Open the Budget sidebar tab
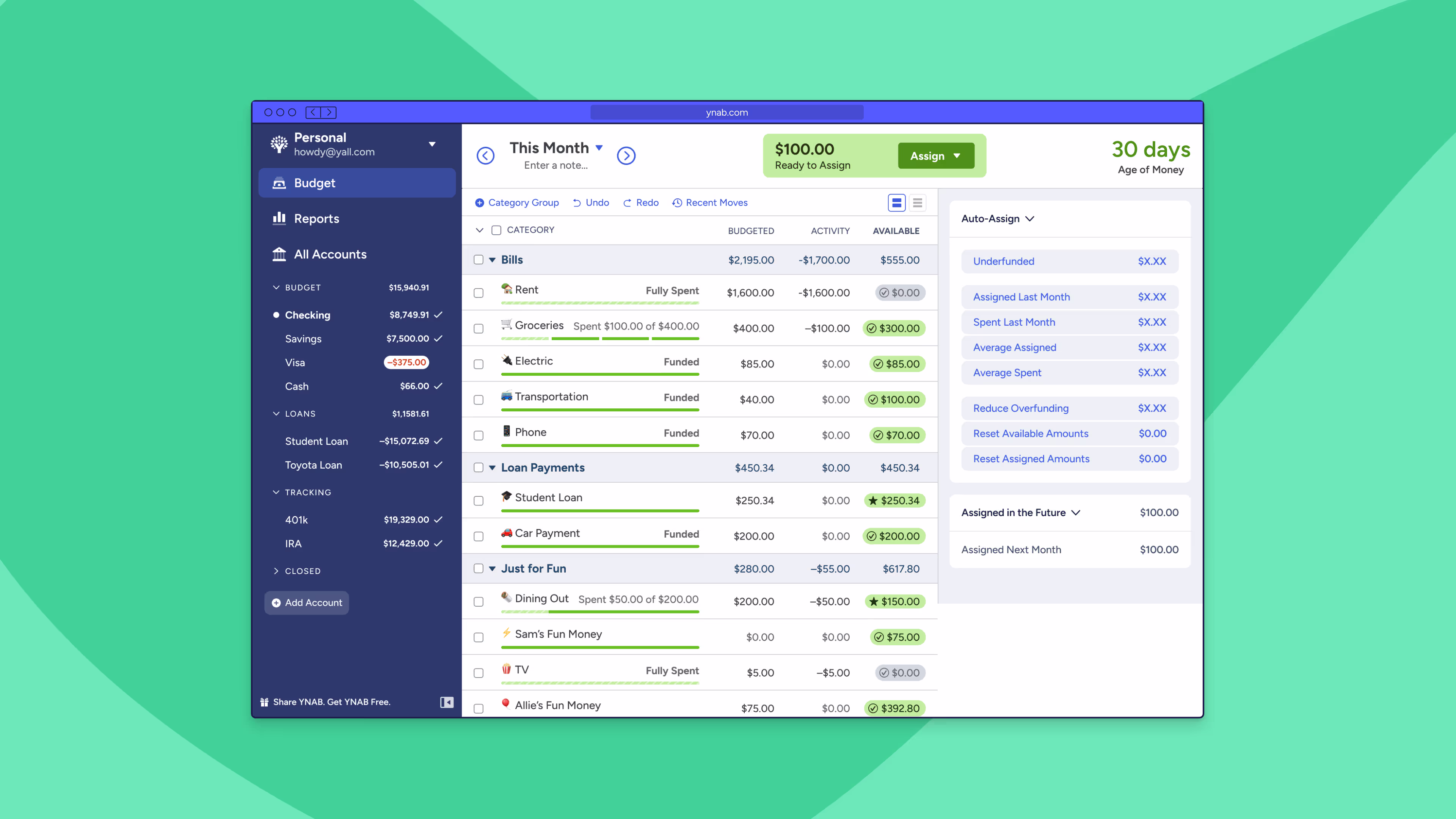 [x=357, y=182]
